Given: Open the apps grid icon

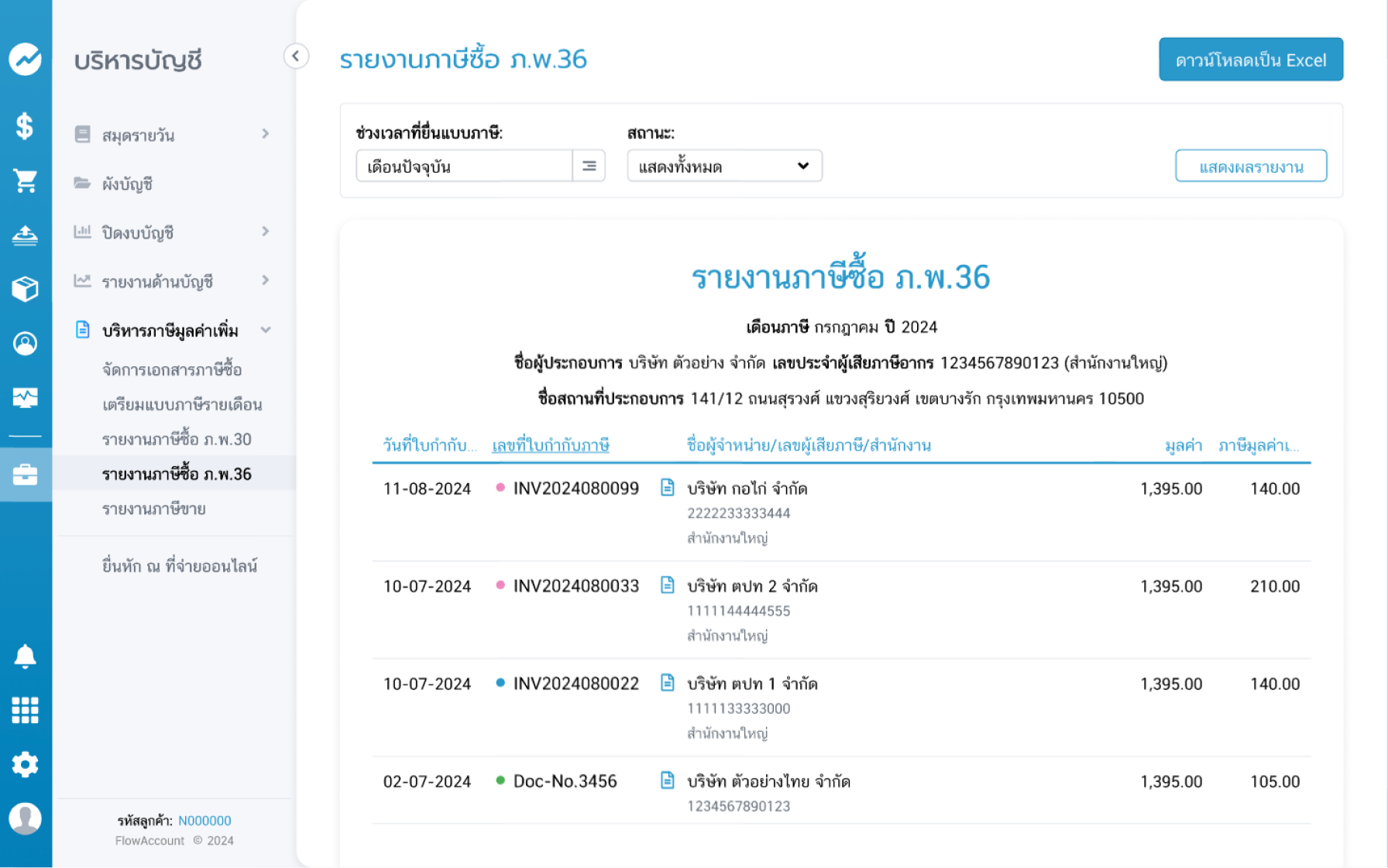Looking at the screenshot, I should (25, 710).
